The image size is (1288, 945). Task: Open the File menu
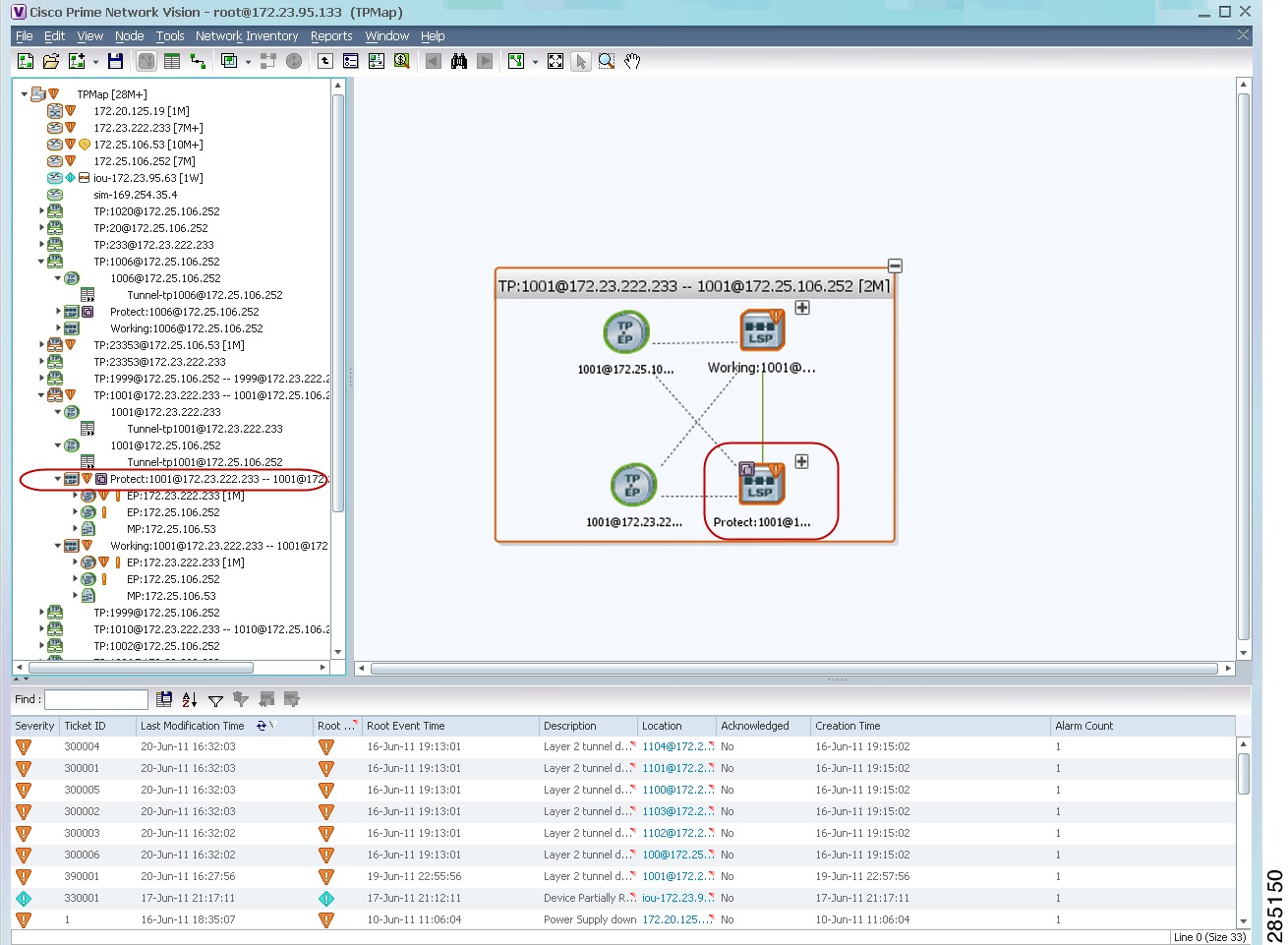pos(25,36)
